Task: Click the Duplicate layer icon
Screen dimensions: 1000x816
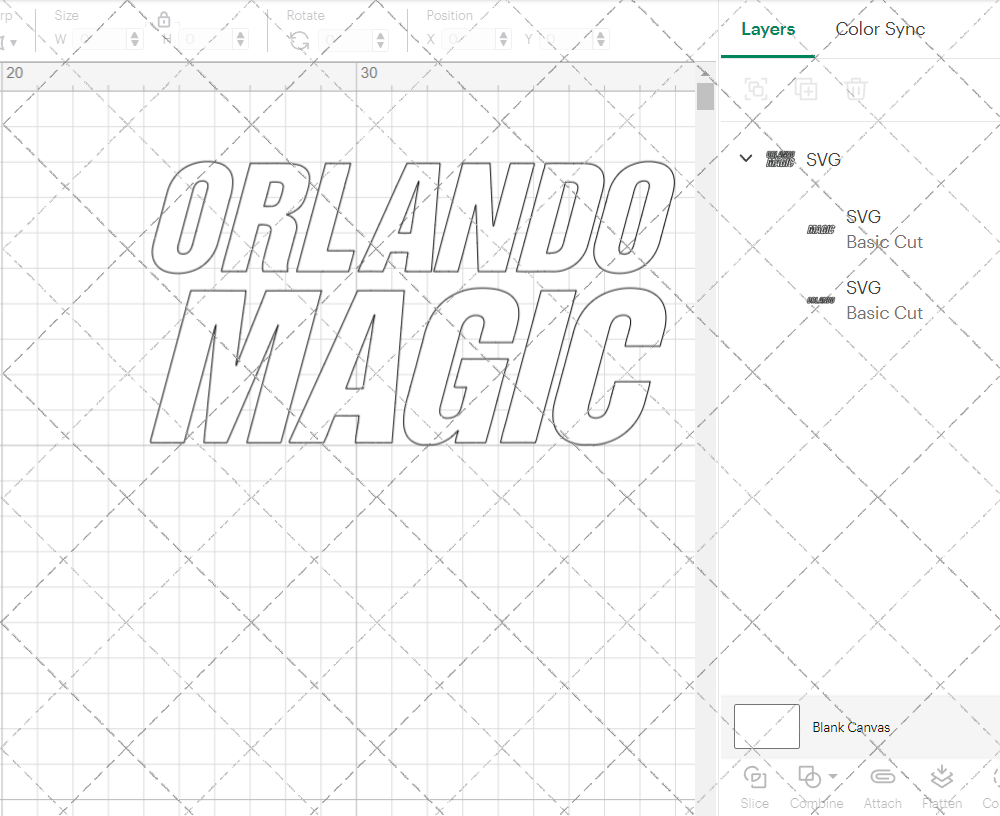Action: tap(806, 89)
